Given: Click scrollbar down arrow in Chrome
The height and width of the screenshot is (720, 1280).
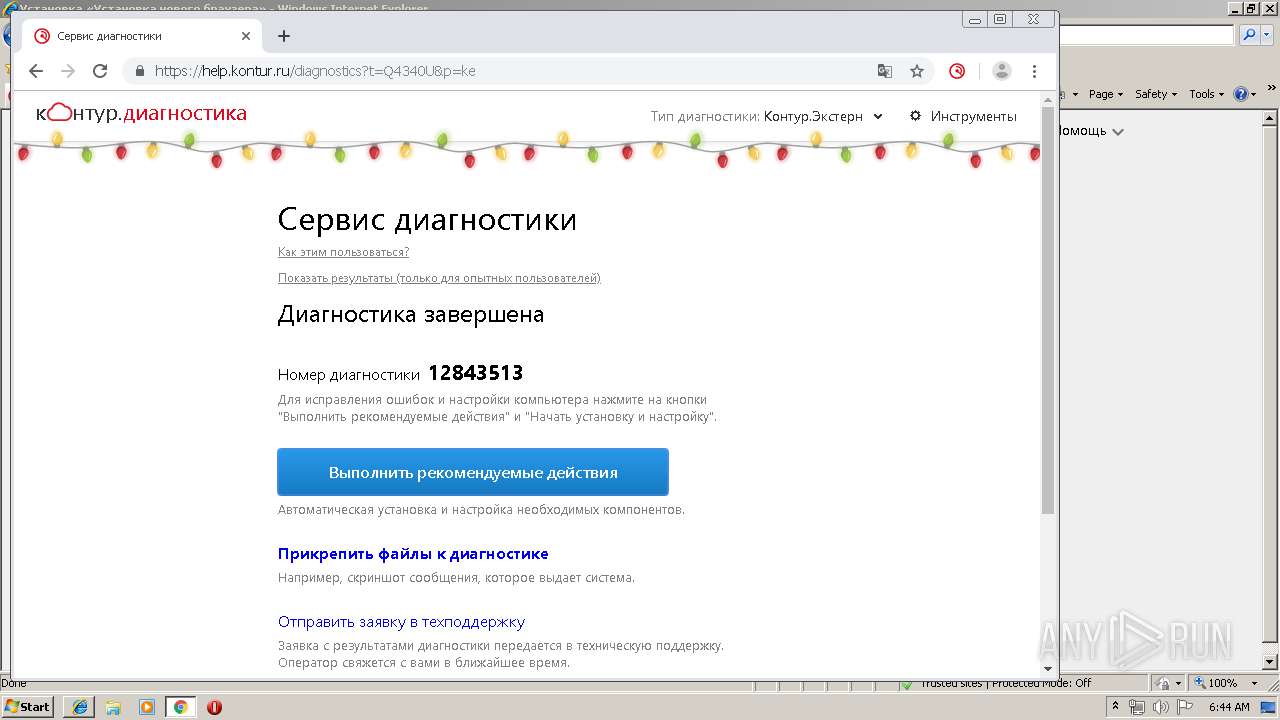Looking at the screenshot, I should coord(1048,669).
